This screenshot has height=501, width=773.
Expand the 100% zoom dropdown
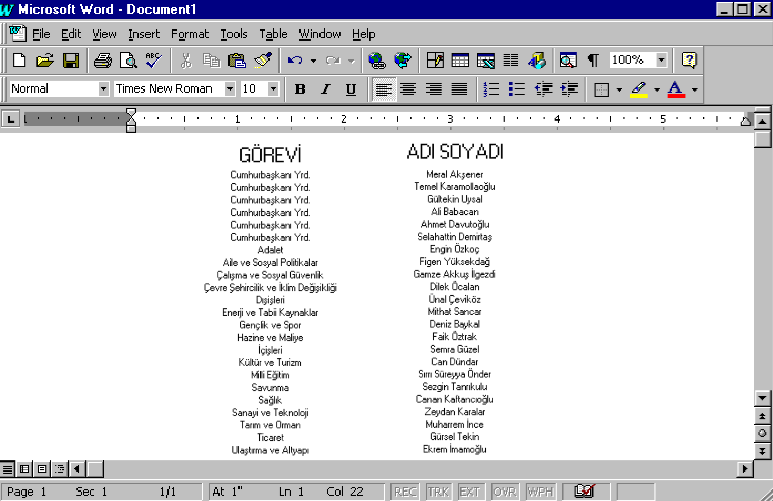[x=661, y=61]
